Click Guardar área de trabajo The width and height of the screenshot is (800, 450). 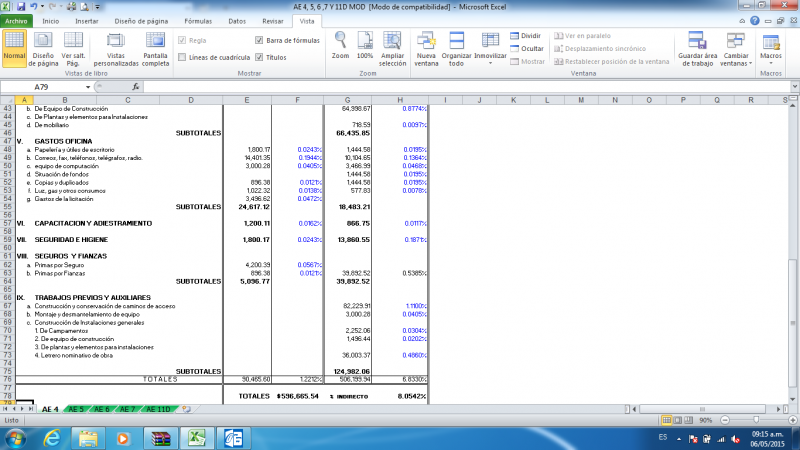pos(696,47)
